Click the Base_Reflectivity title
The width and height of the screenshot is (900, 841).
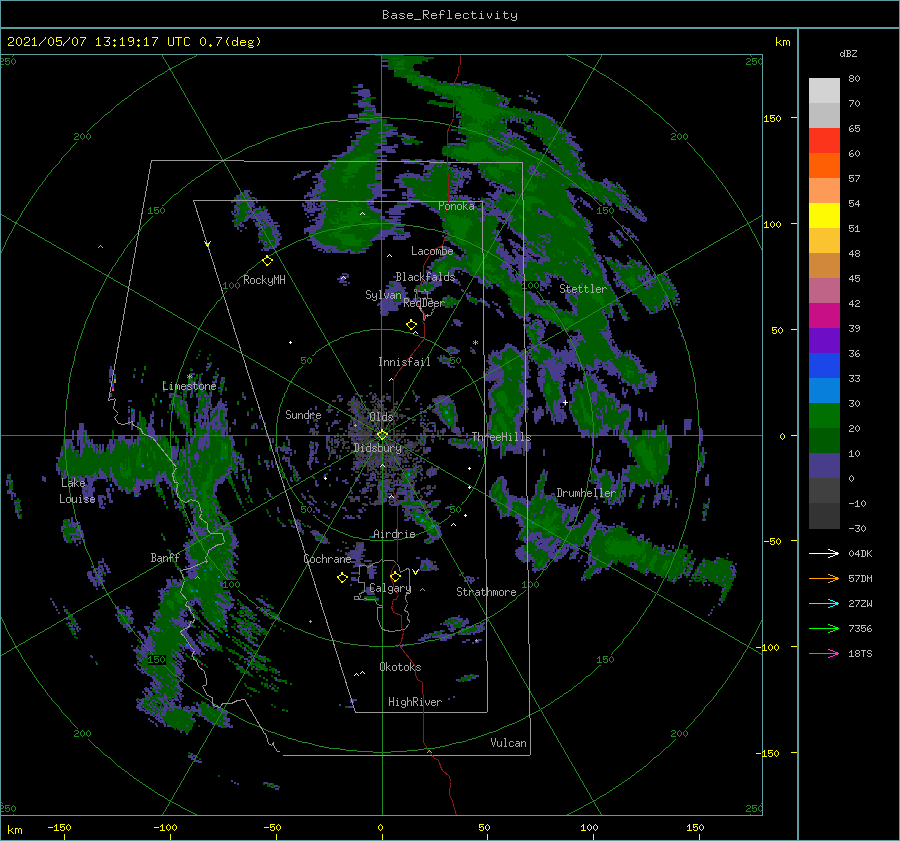(450, 15)
